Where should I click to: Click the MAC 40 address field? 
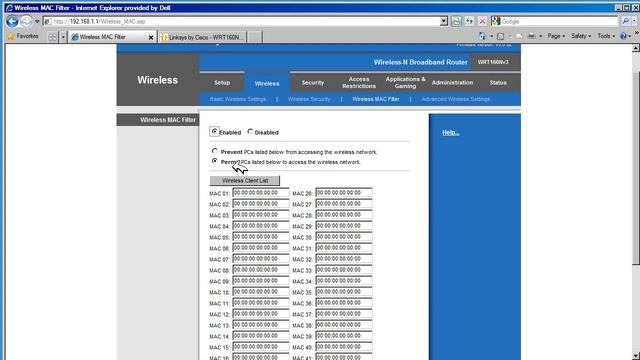pyautogui.click(x=344, y=347)
